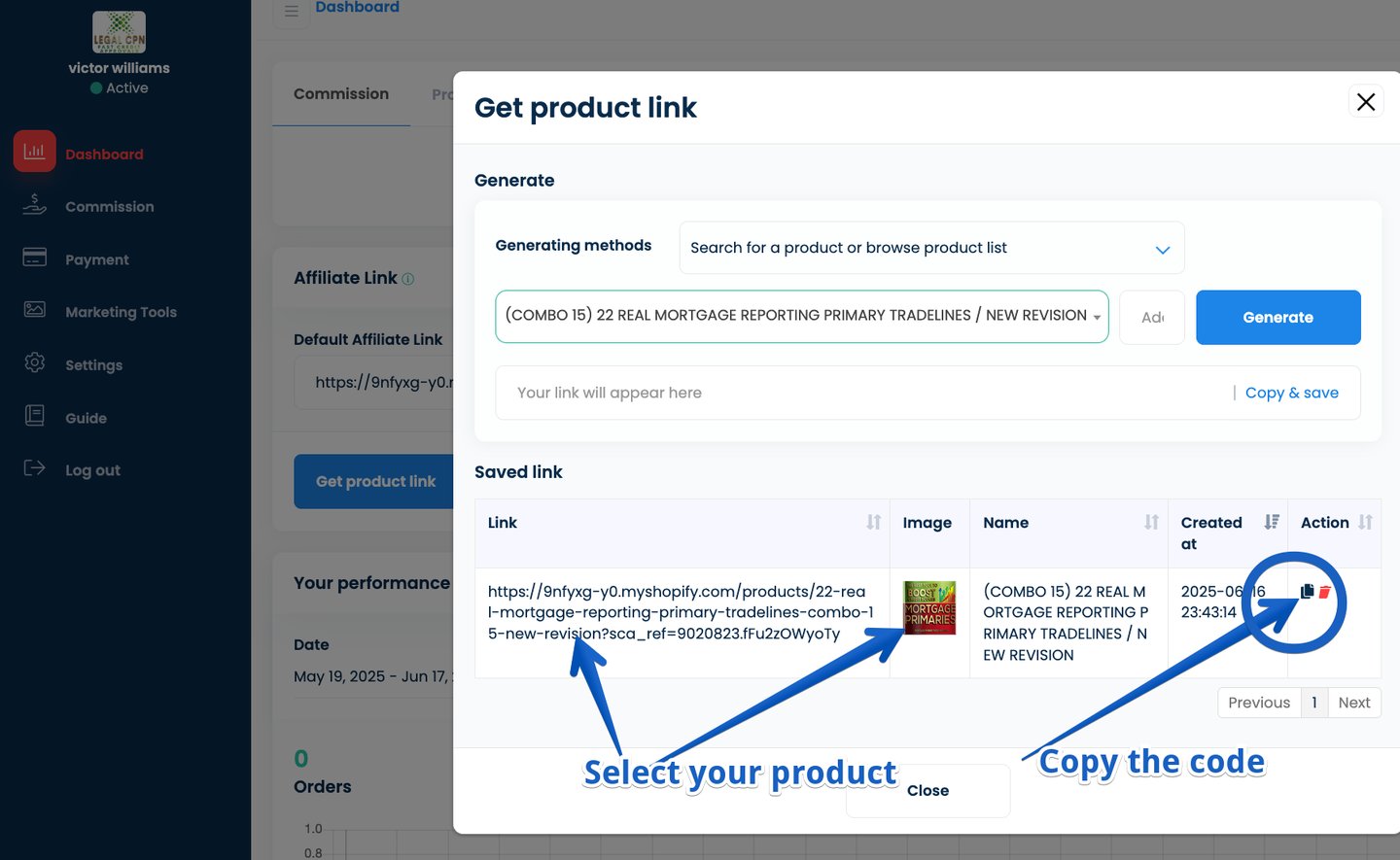This screenshot has width=1400, height=860.
Task: Click the red delete icon in Action column
Action: pos(1324,592)
